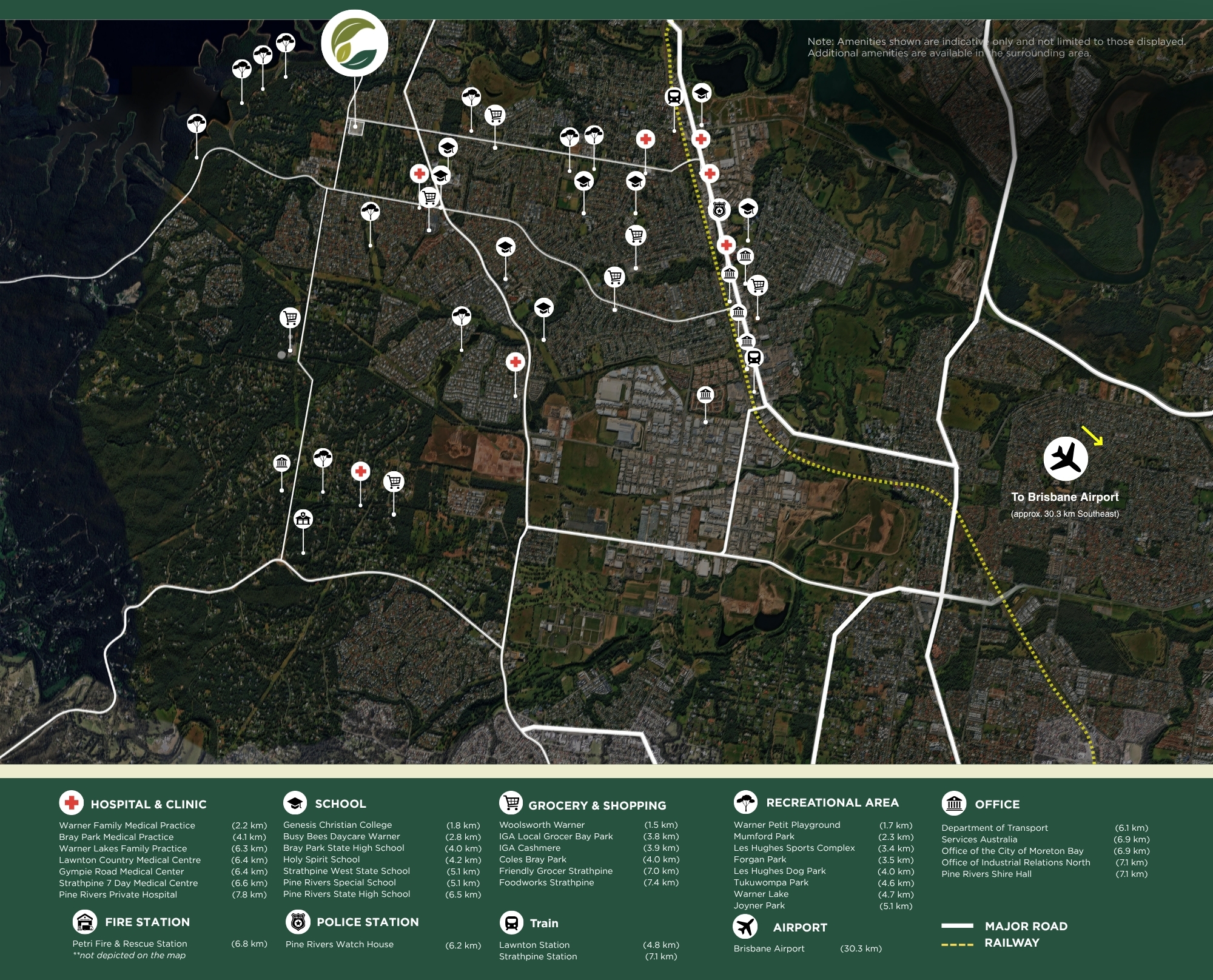Click the airplane icon beside Airport heading
The width and height of the screenshot is (1213, 980).
click(745, 927)
